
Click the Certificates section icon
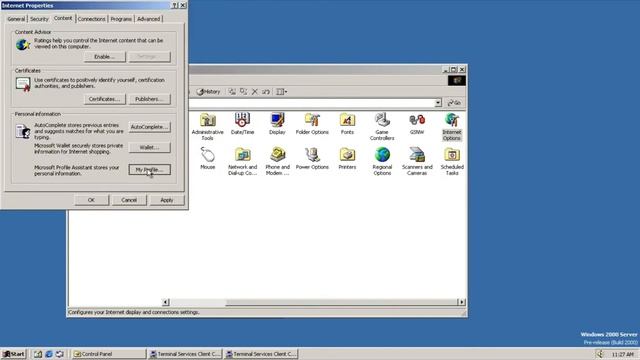[x=23, y=84]
